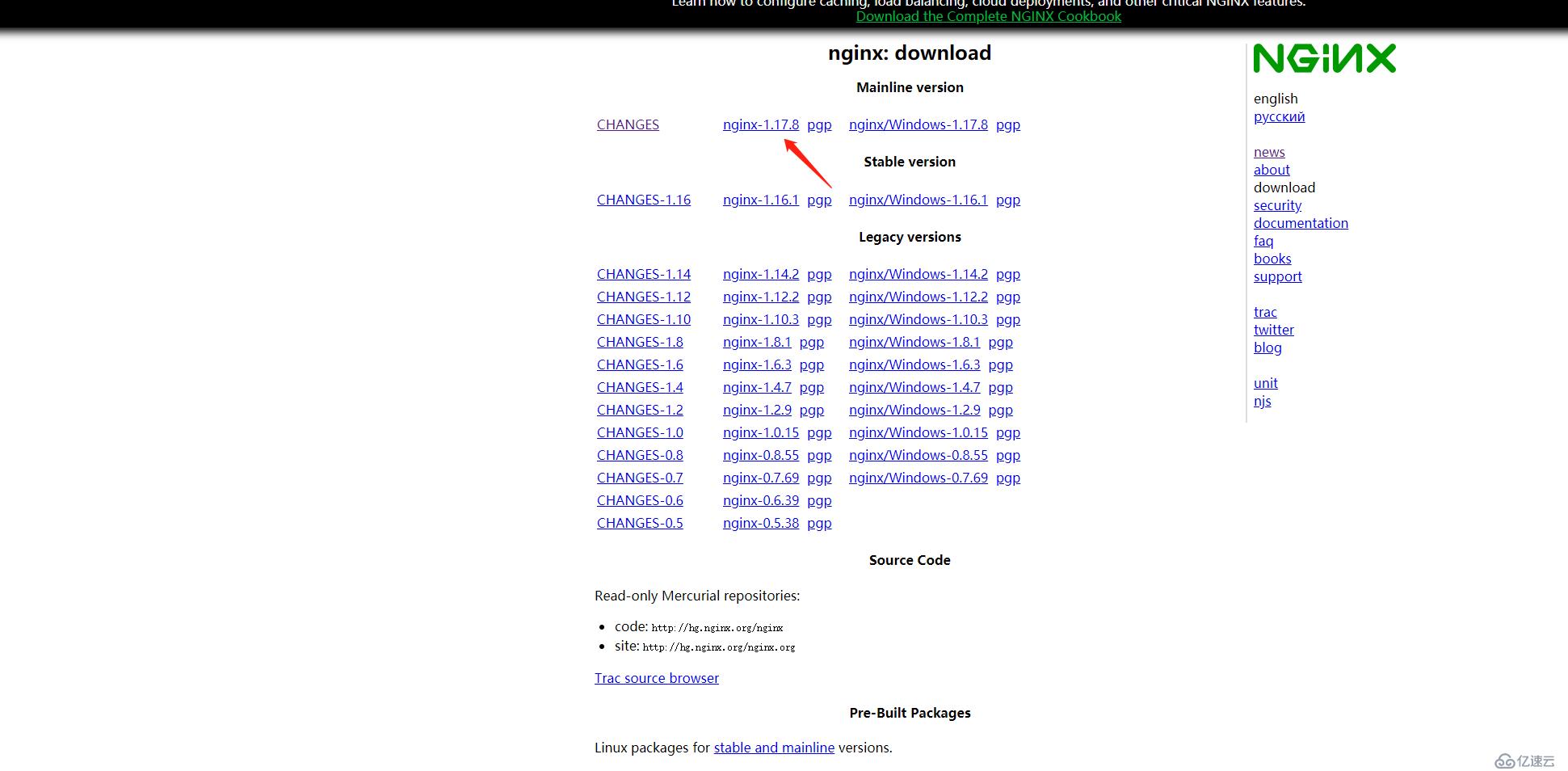Image resolution: width=1568 pixels, height=771 pixels.
Task: Click the NGINX logo
Action: pyautogui.click(x=1324, y=58)
